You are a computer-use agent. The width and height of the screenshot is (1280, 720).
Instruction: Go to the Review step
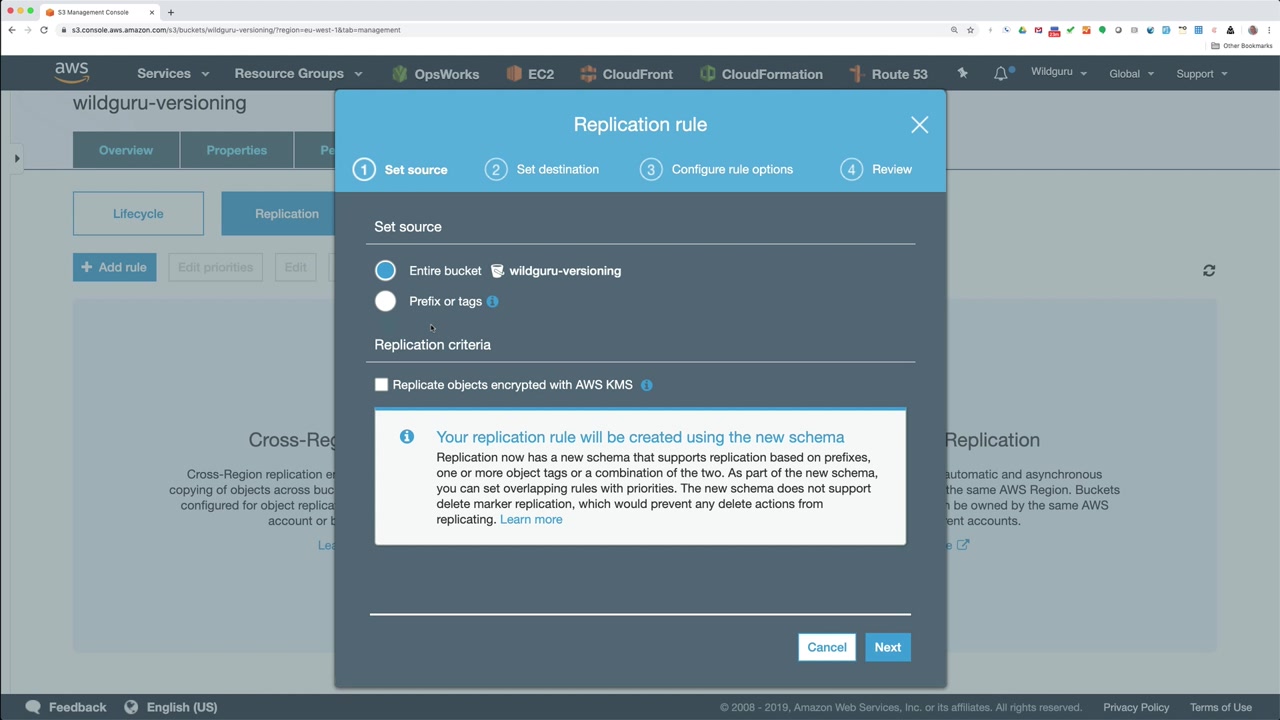point(876,170)
